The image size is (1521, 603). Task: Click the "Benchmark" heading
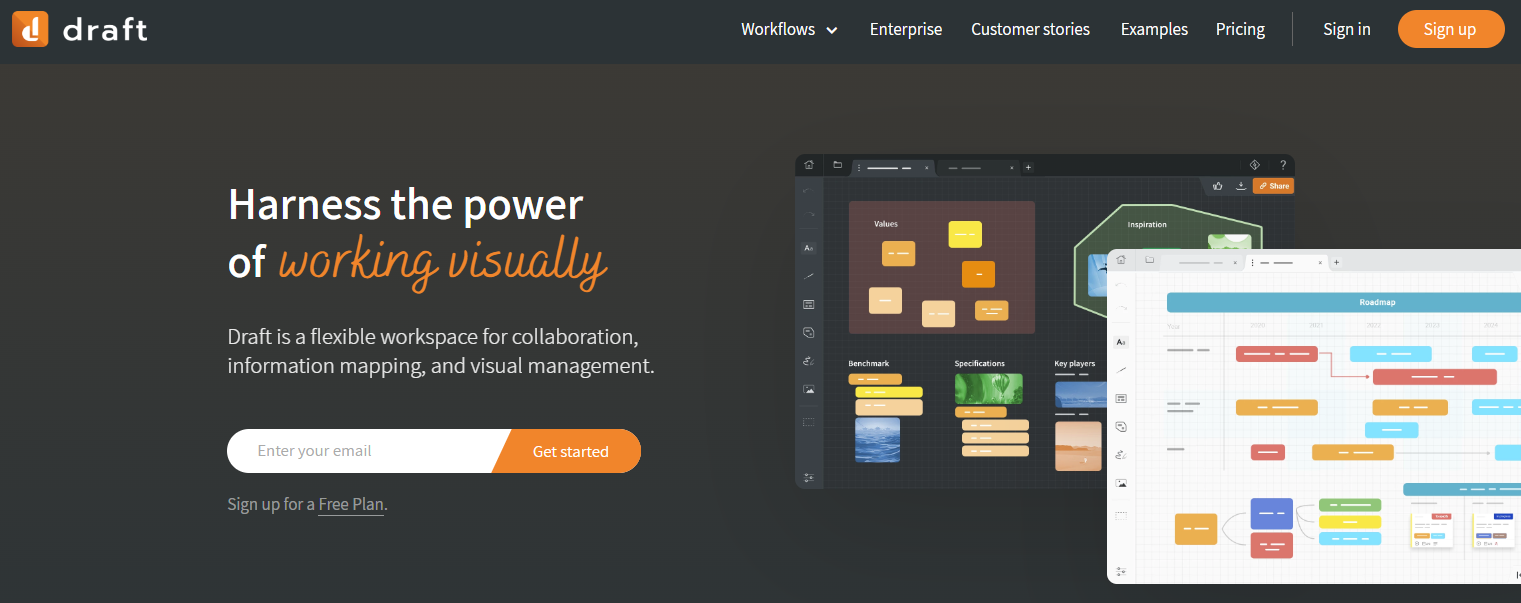[868, 363]
